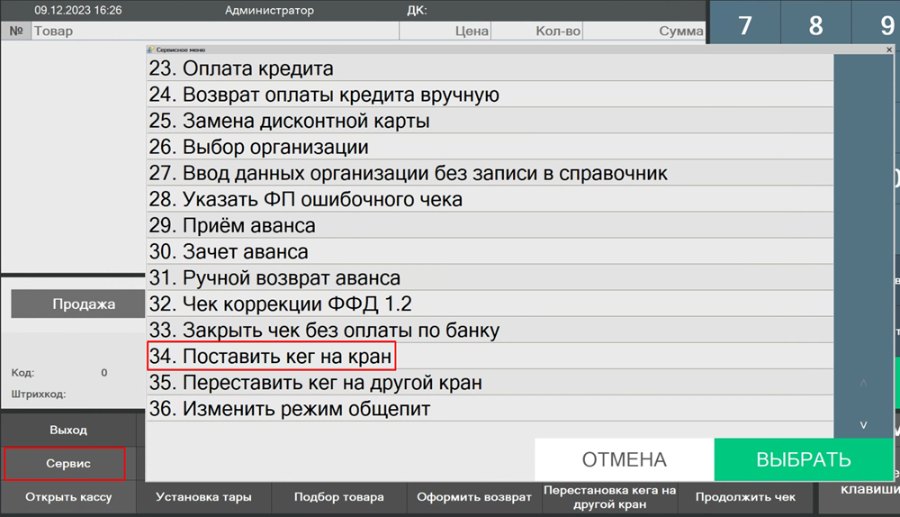Select 27. Ввод данных организации без записи

pos(490,173)
